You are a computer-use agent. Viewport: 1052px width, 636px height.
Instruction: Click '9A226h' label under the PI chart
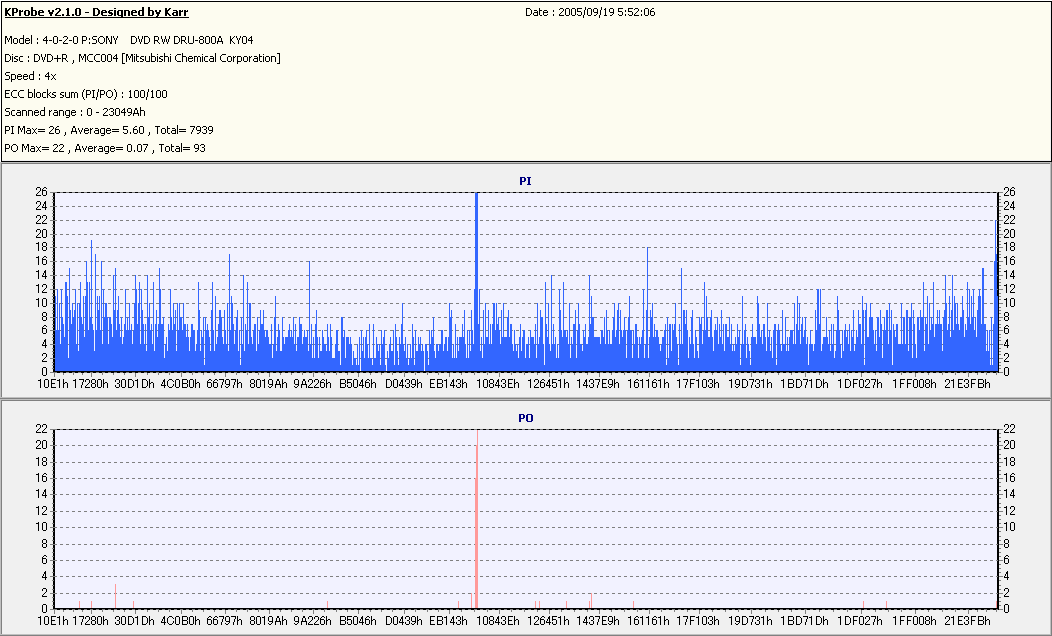312,384
